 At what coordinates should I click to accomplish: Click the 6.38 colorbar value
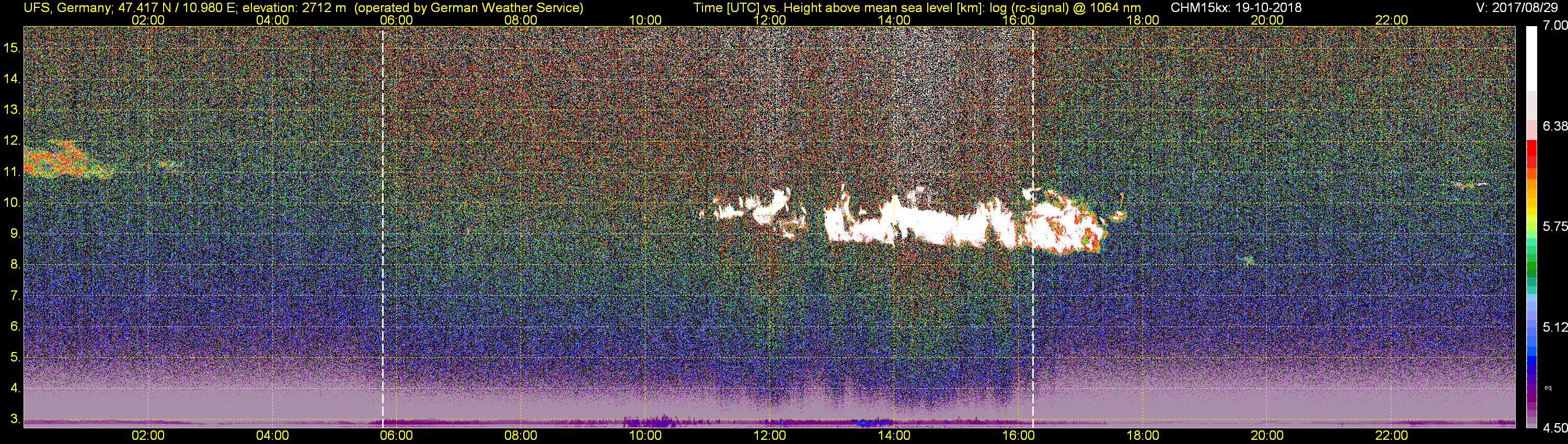click(1554, 126)
